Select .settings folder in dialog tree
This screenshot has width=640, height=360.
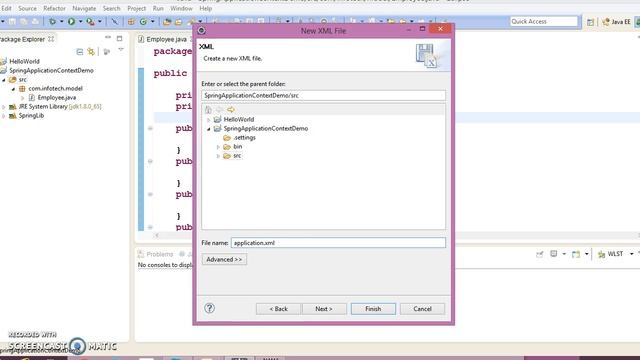click(244, 138)
